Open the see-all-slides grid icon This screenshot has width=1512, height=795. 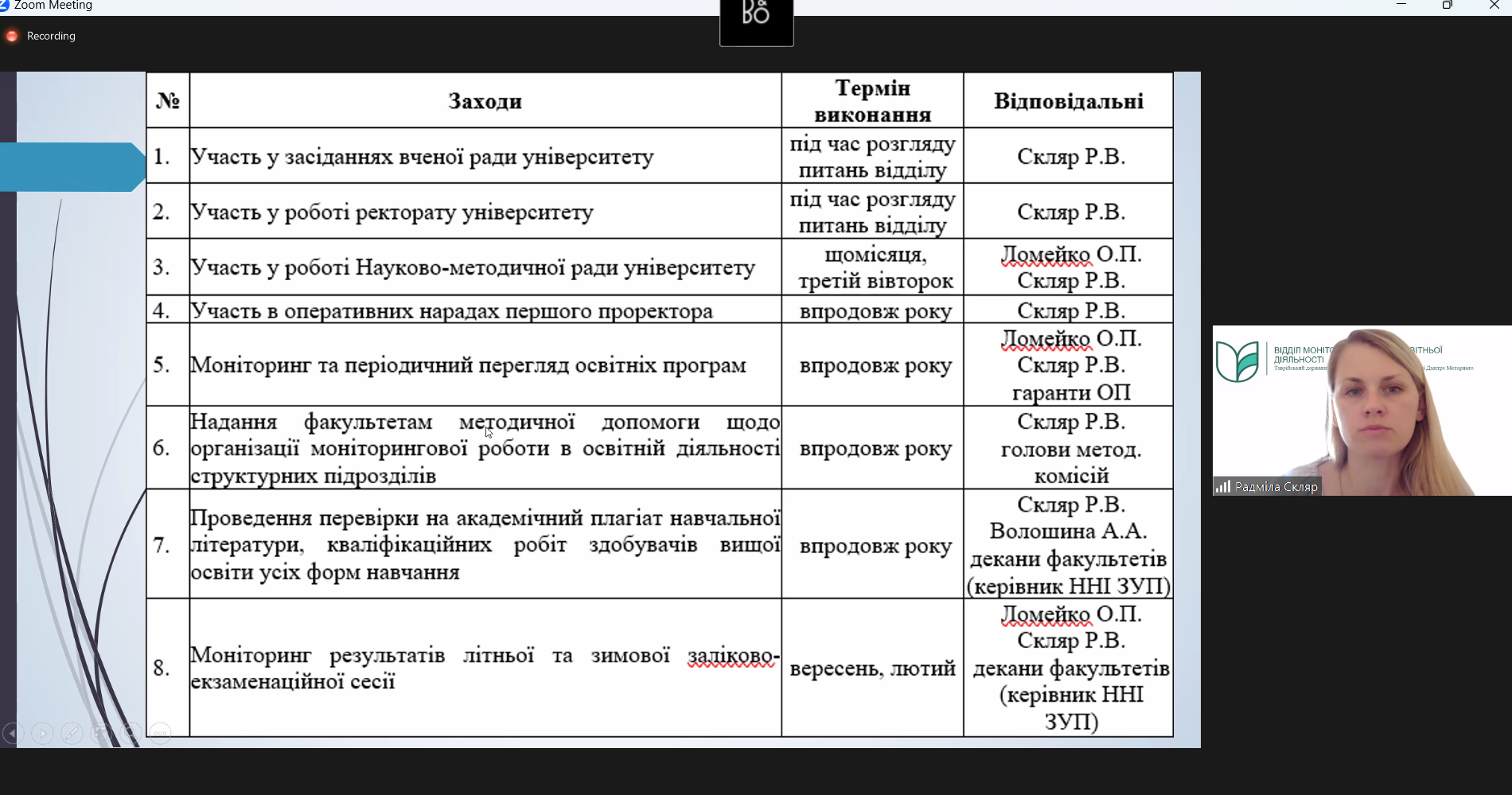coord(101,733)
